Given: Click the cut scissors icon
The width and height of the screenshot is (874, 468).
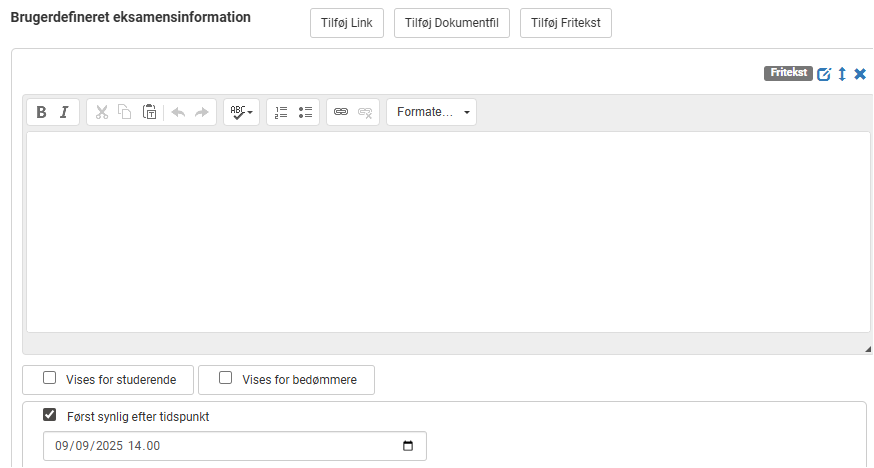Looking at the screenshot, I should click(x=101, y=112).
